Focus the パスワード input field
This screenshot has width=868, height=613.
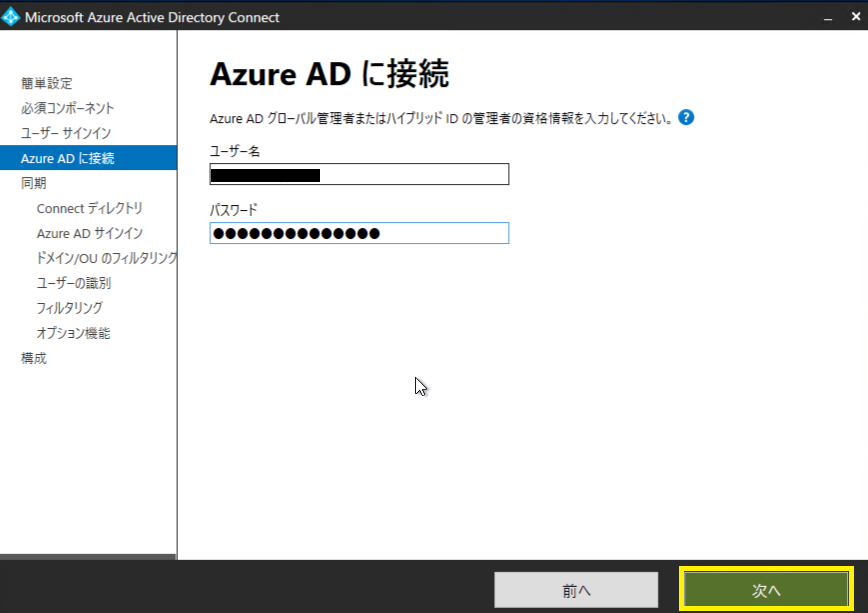tap(359, 233)
